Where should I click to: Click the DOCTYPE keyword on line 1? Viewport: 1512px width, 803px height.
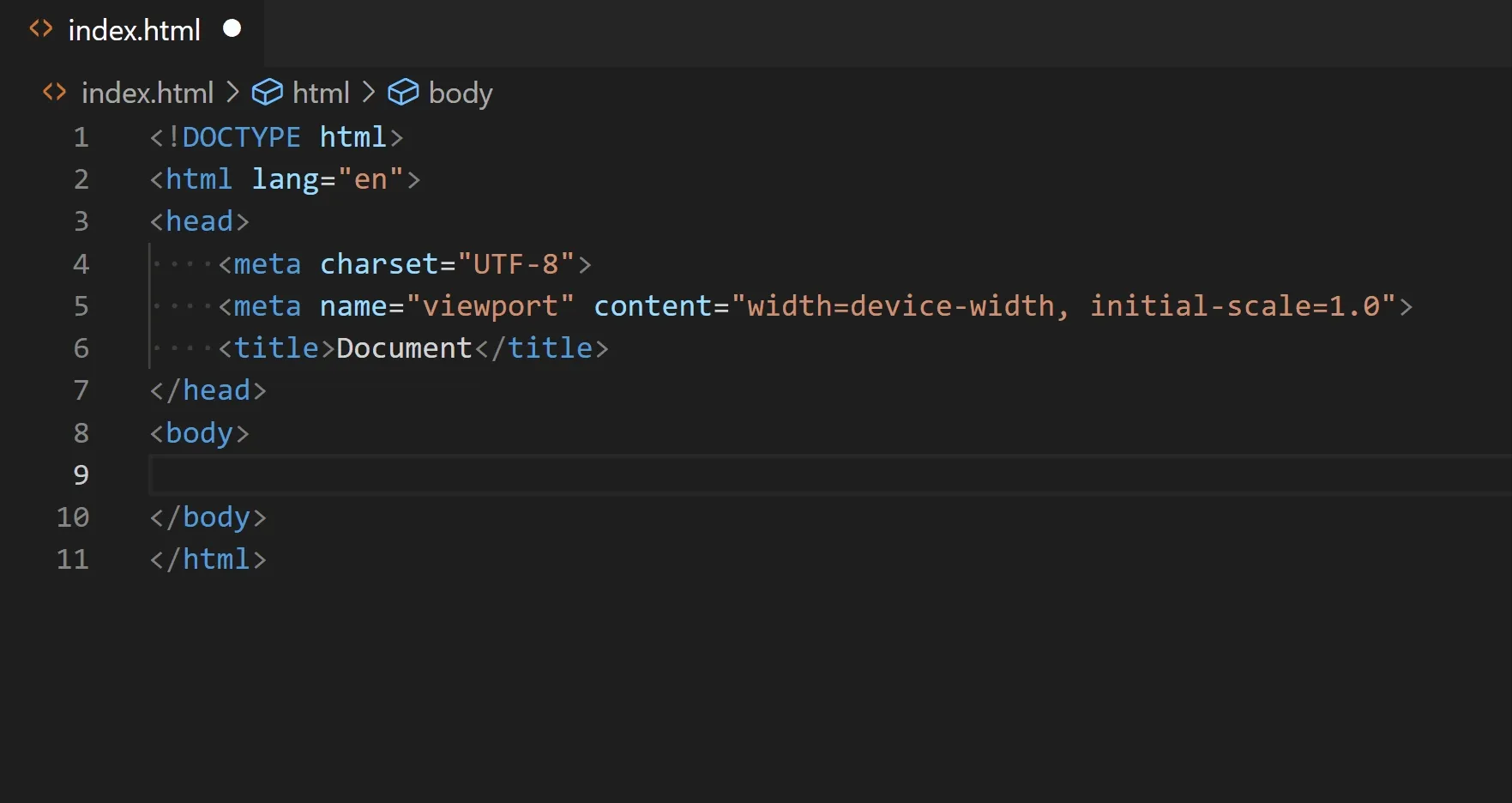point(241,137)
